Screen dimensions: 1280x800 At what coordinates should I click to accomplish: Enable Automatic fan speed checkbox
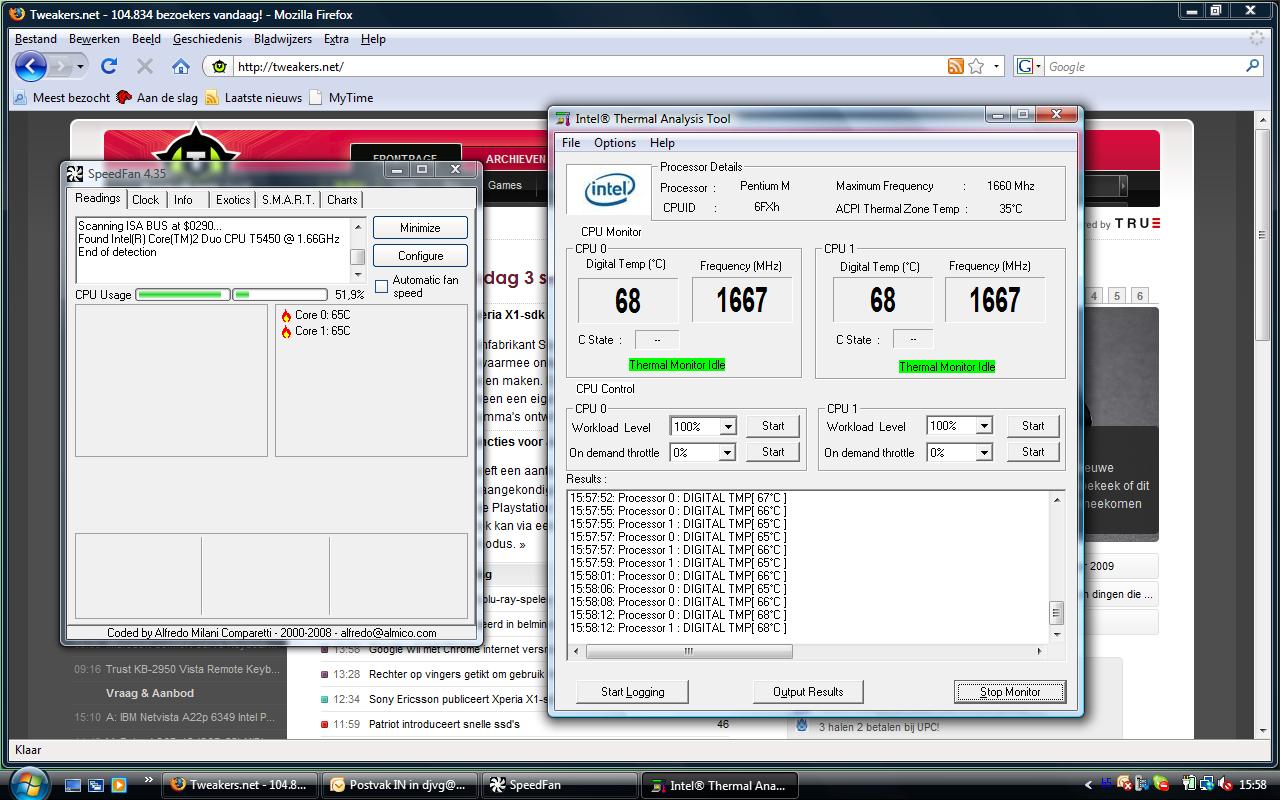tap(381, 287)
